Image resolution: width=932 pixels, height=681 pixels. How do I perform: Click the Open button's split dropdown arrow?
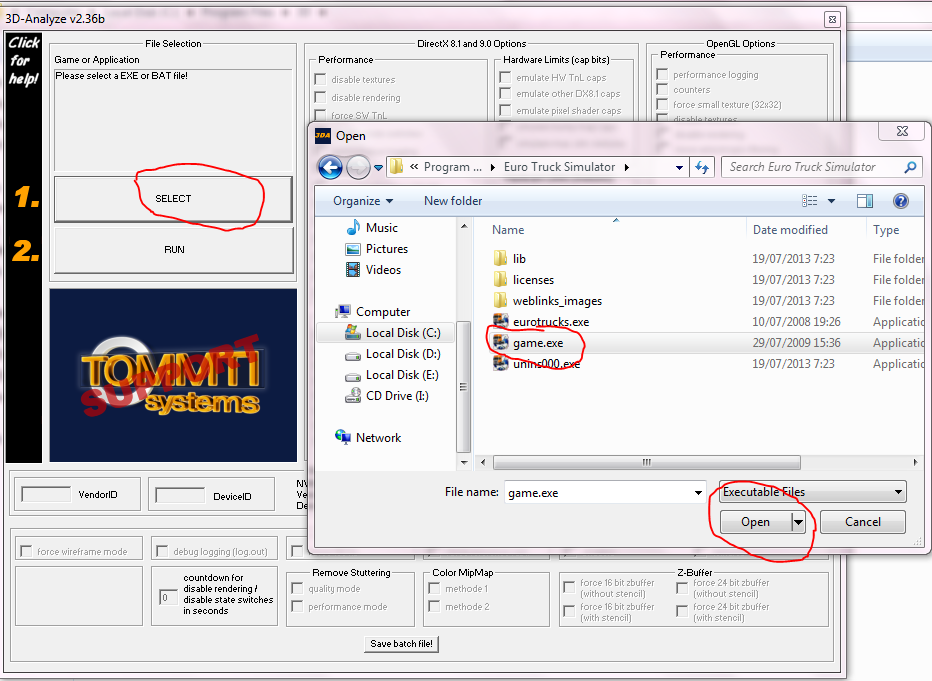[x=798, y=522]
